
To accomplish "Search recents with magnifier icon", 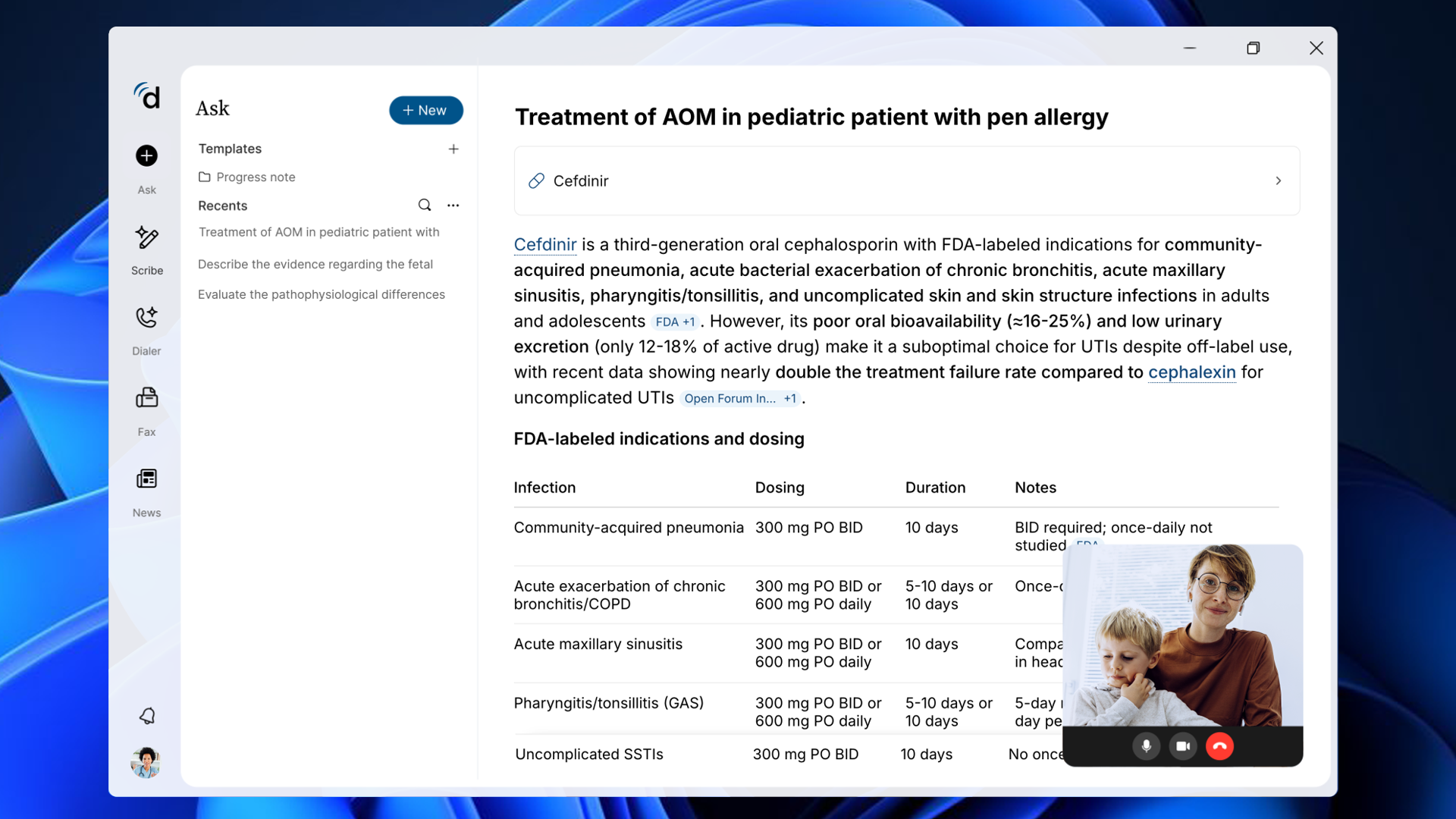I will click(x=425, y=205).
